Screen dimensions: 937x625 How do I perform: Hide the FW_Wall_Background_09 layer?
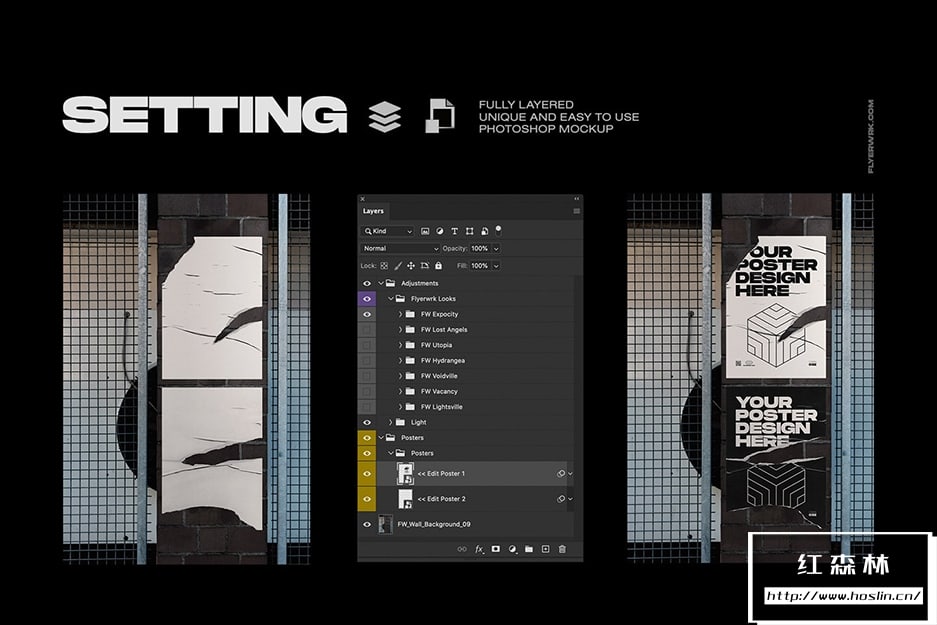[367, 525]
